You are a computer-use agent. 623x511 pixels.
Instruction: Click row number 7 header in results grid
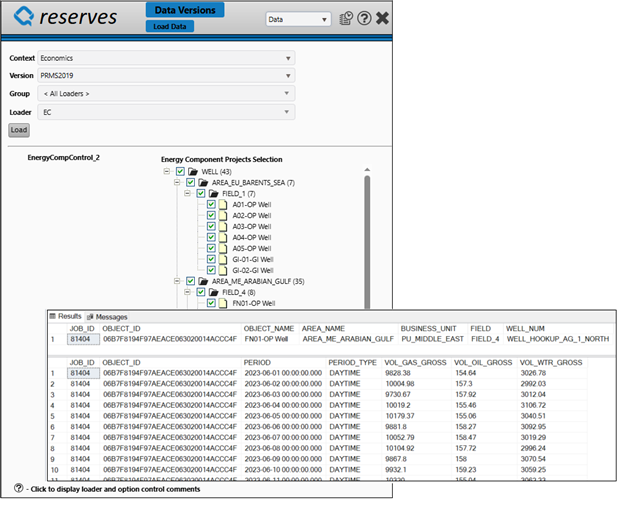52,437
